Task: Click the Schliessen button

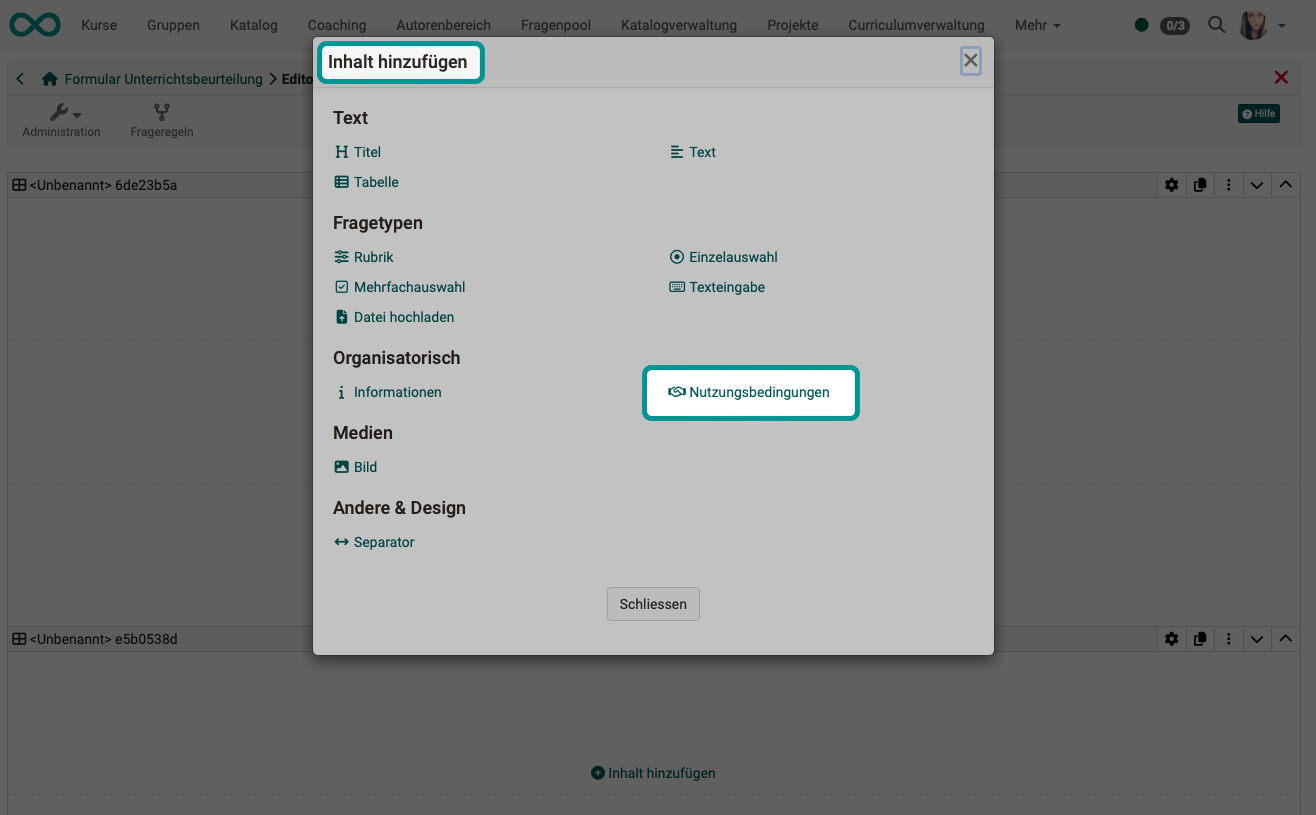Action: [x=653, y=604]
